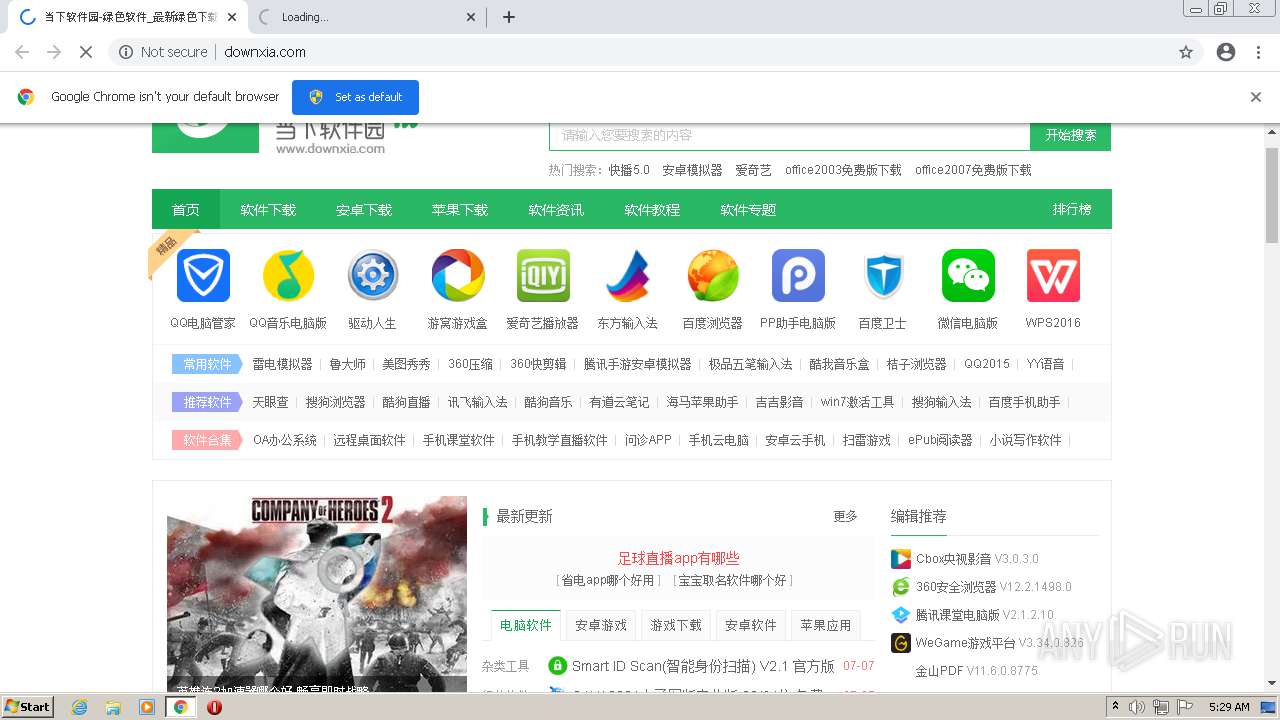
Task: Open file explorer from taskbar
Action: (x=113, y=707)
